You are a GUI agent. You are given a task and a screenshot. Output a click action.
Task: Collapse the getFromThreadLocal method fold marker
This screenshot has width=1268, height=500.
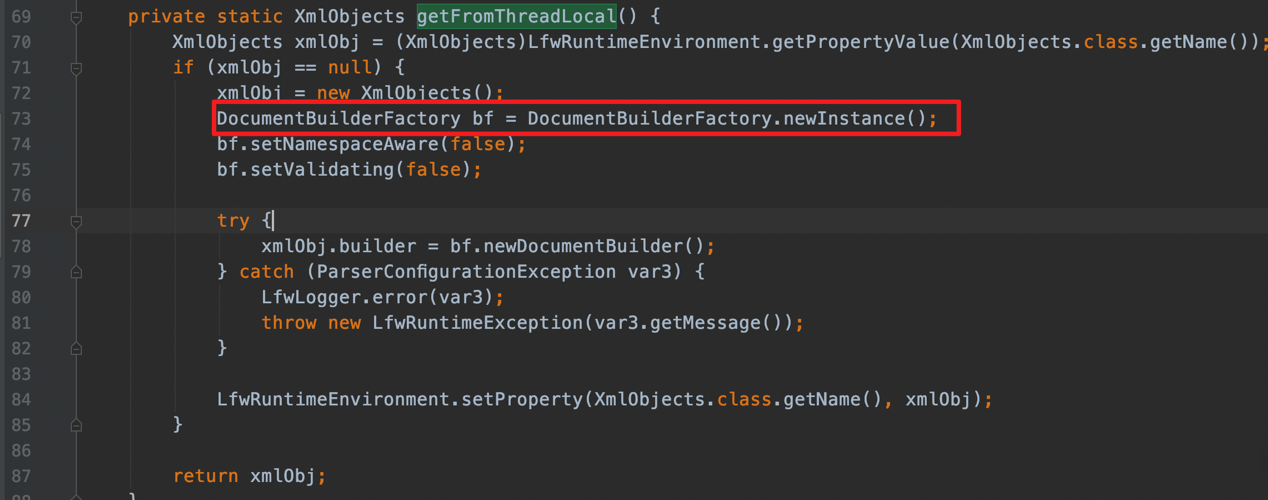[76, 17]
